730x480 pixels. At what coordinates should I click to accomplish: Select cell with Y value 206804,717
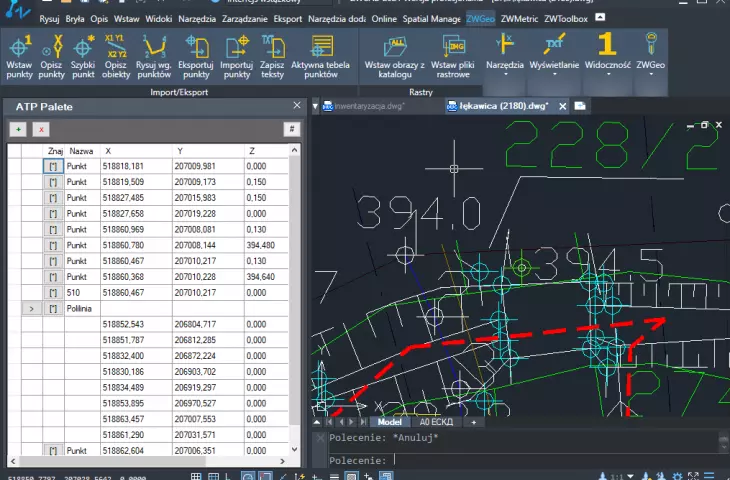pyautogui.click(x=208, y=324)
